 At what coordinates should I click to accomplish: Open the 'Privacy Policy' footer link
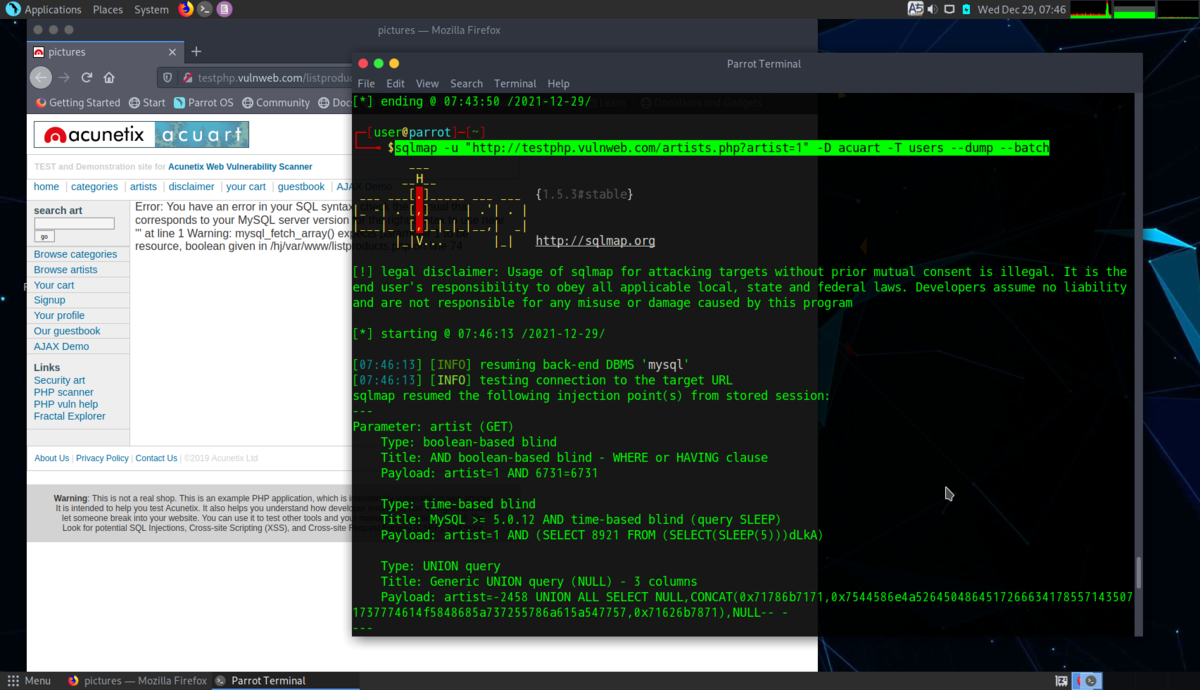(102, 458)
